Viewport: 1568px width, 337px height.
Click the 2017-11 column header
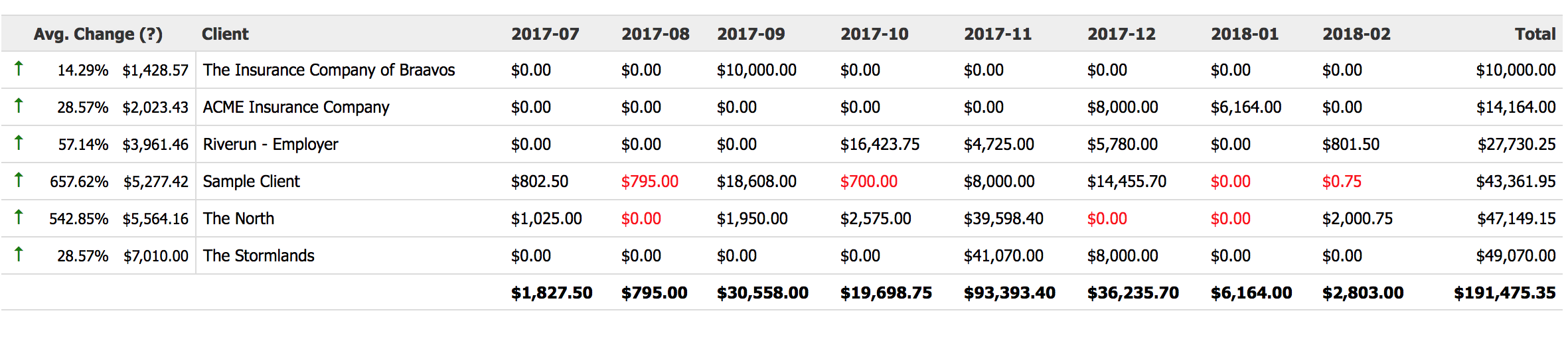click(x=998, y=34)
